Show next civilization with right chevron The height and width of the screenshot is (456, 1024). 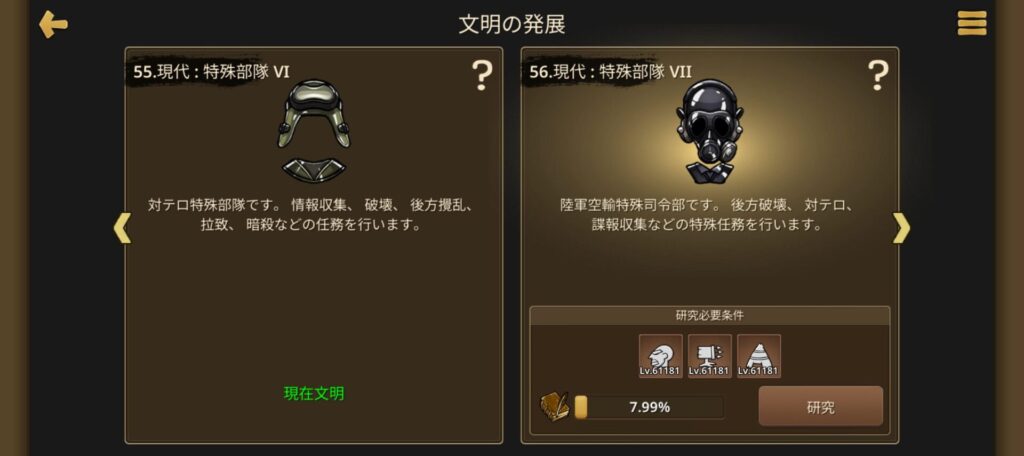[901, 228]
